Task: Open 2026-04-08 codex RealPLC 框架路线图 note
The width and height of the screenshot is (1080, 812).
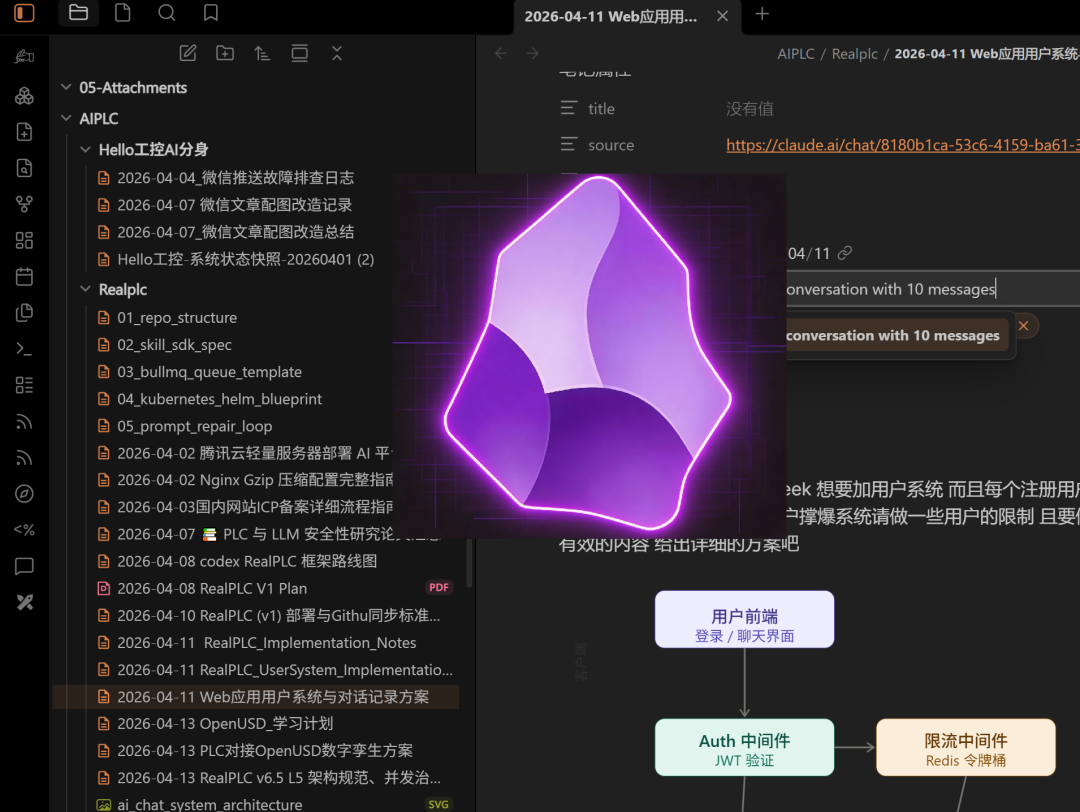Action: click(247, 561)
